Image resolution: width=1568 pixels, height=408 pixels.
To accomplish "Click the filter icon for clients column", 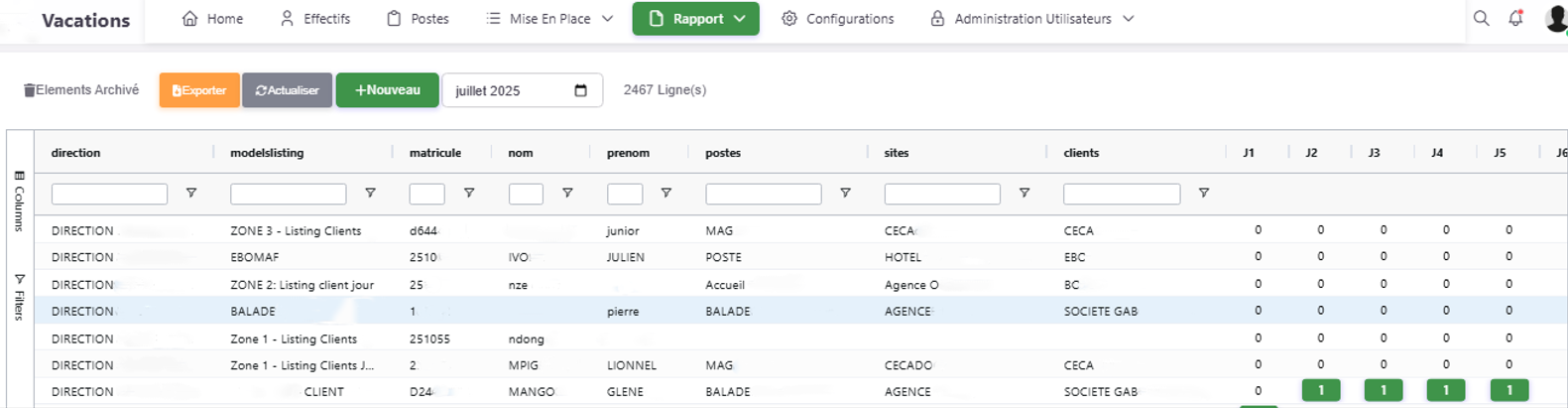I will click(x=1203, y=194).
